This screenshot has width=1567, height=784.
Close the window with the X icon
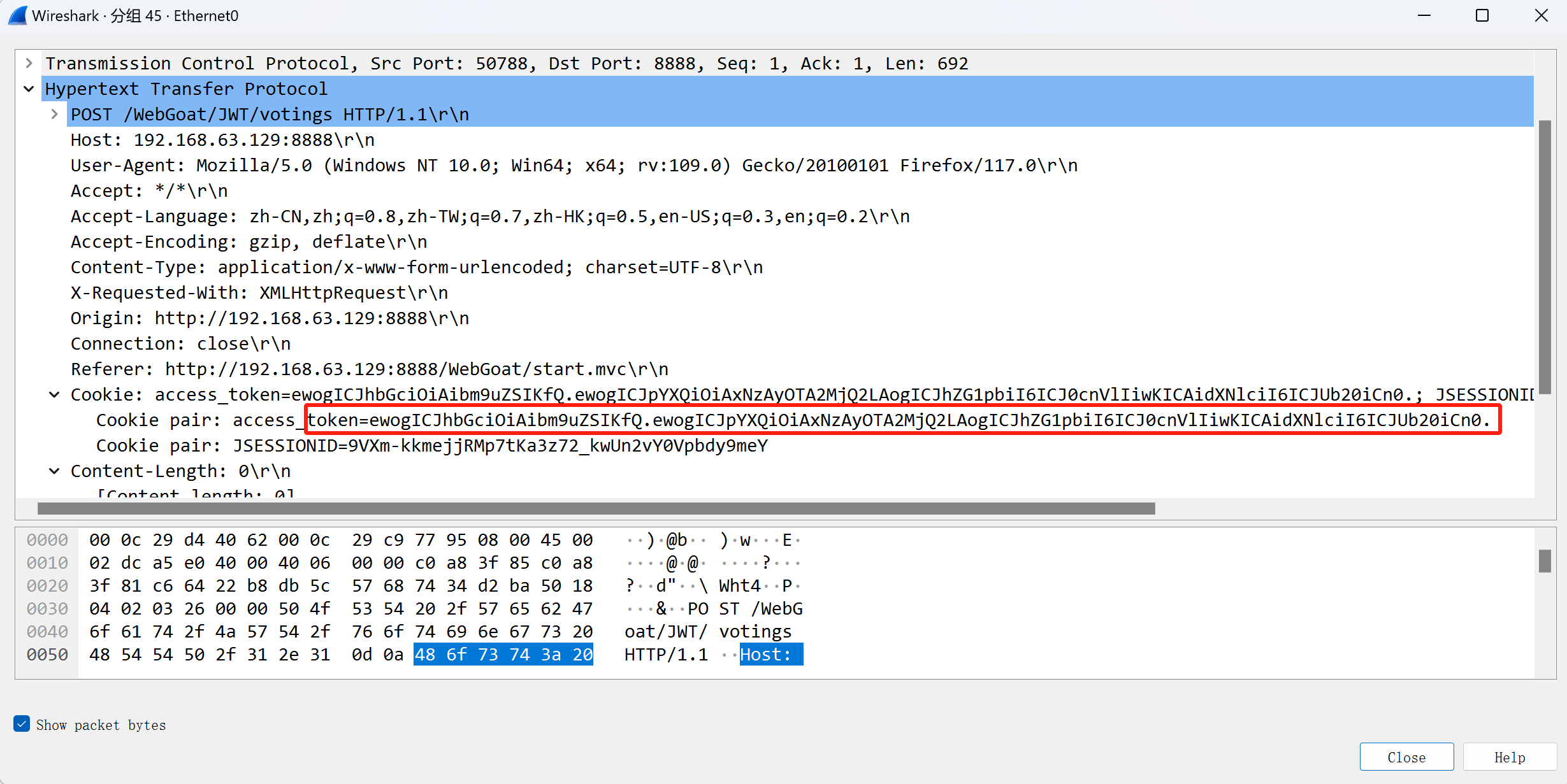coord(1541,15)
